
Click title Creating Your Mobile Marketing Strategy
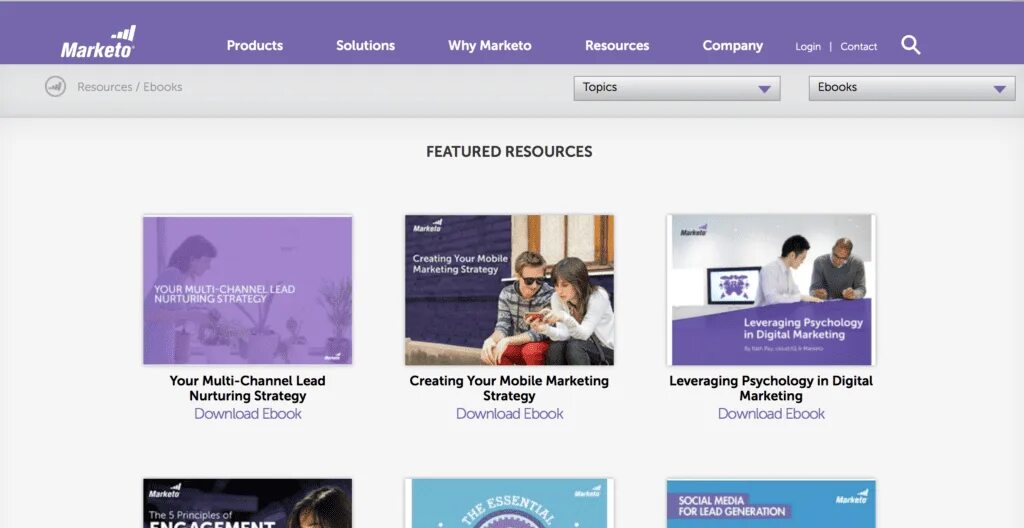pos(509,388)
